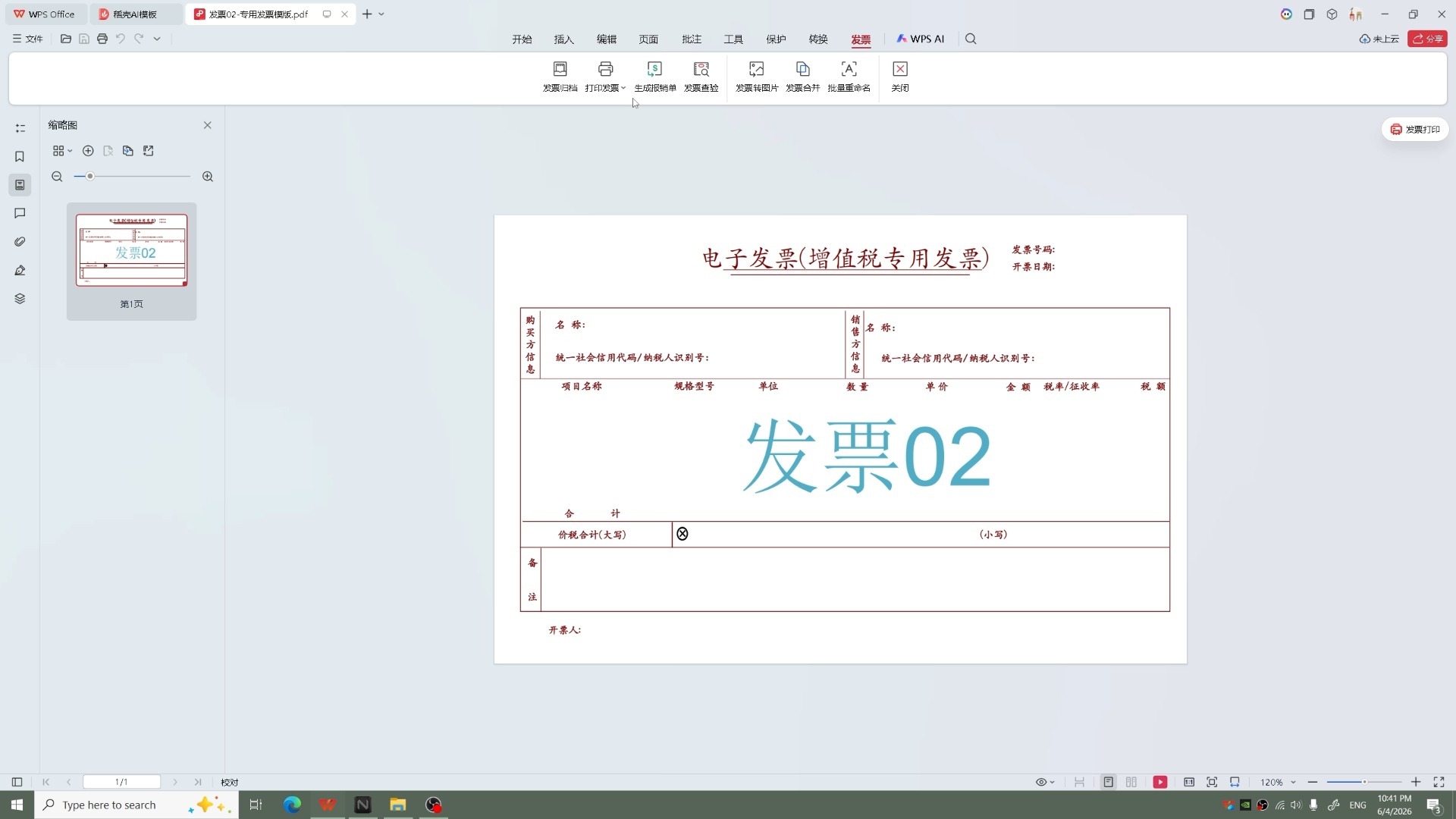Viewport: 1456px width, 819px height.
Task: Toggle the navigation pane icon at bottom left
Action: point(17,782)
